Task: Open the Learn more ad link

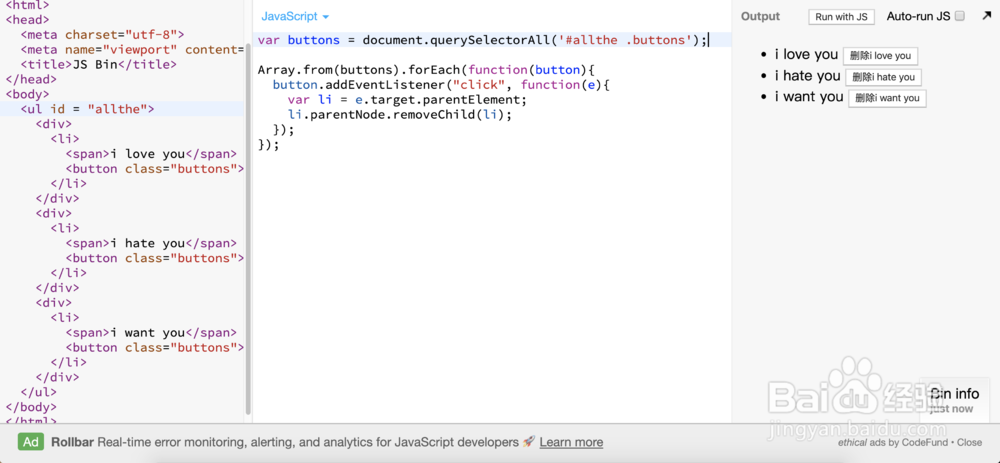Action: [571, 442]
